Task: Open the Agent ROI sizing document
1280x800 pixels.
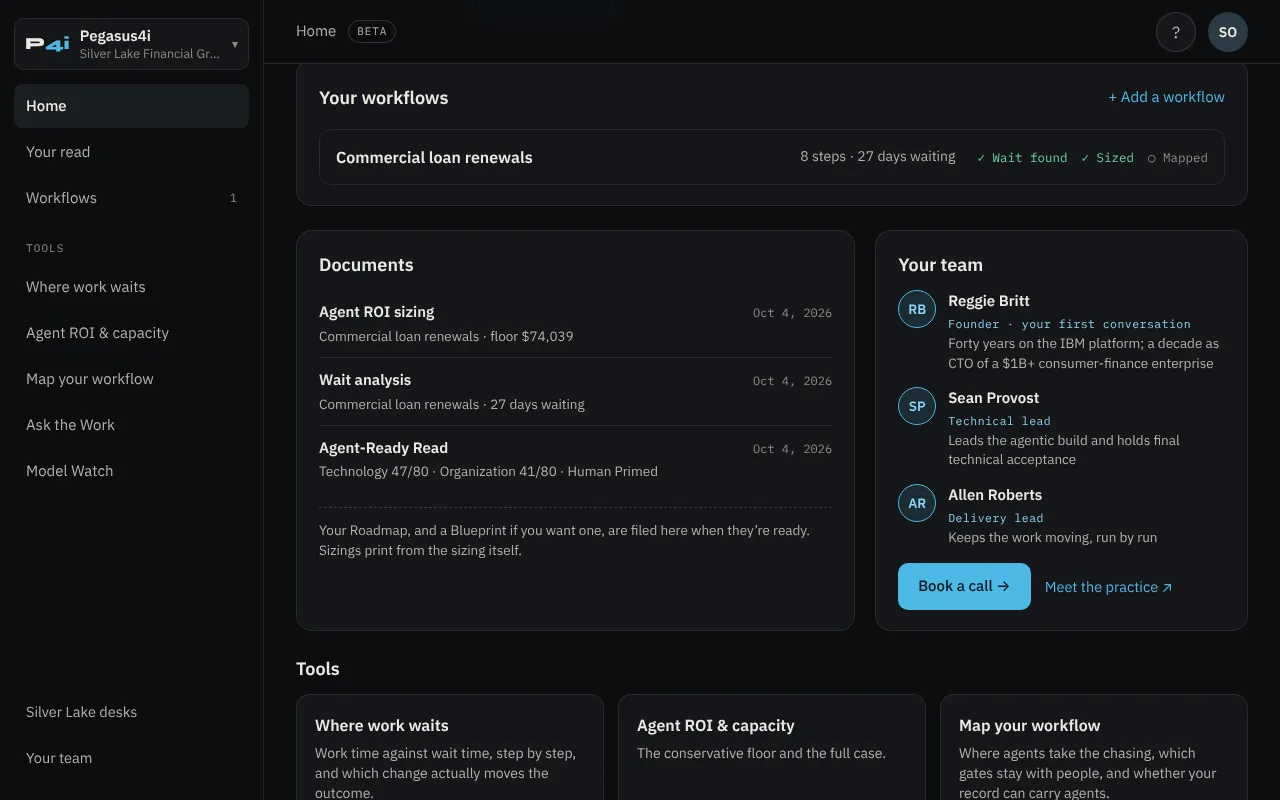Action: [x=575, y=323]
